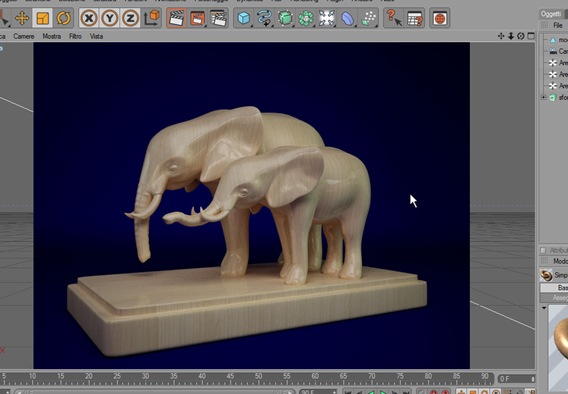Screen dimensions: 568x394
Task: Switch to the Bas tab
Action: [x=554, y=288]
